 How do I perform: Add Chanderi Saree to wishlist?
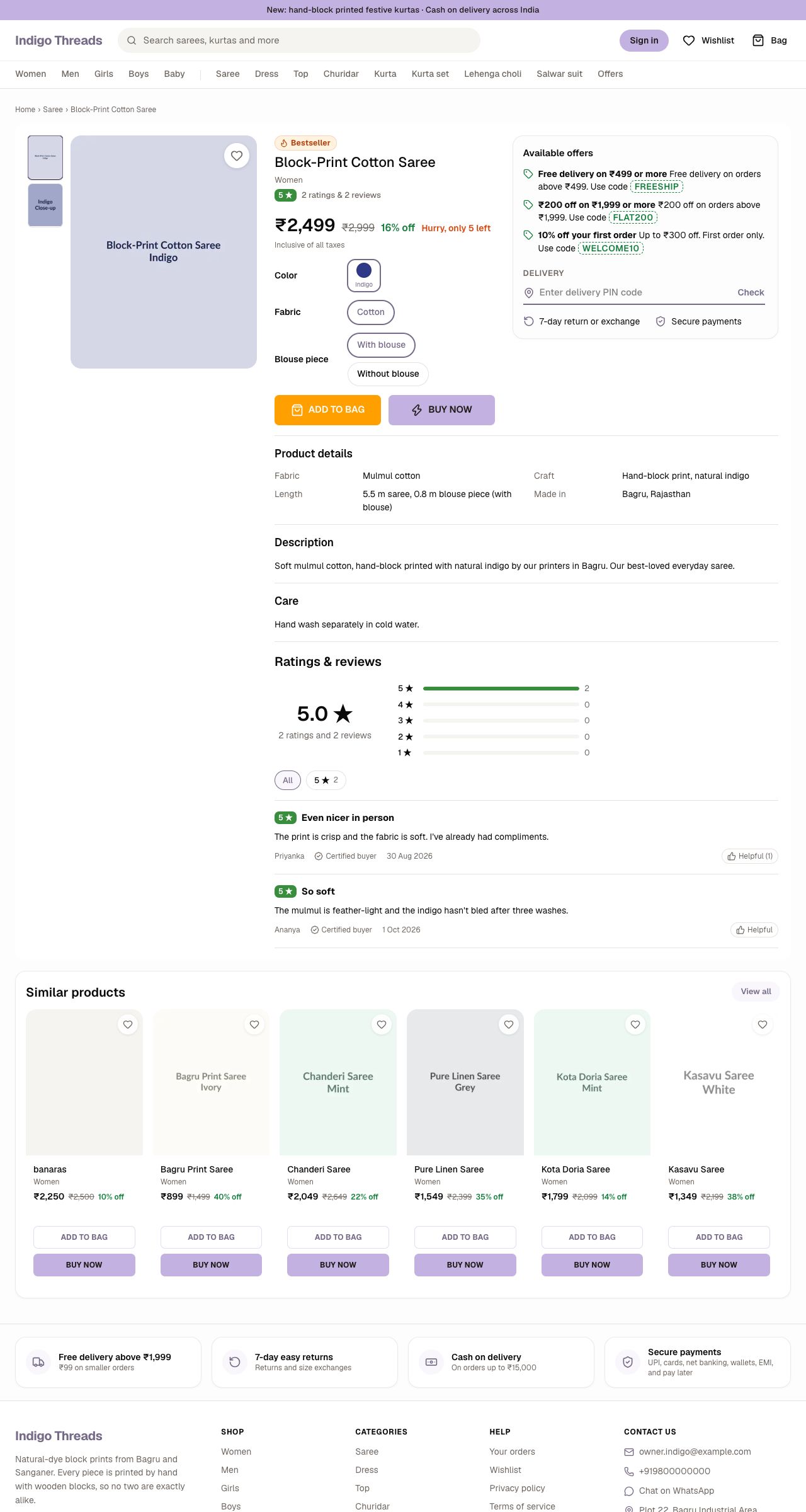tap(382, 1024)
